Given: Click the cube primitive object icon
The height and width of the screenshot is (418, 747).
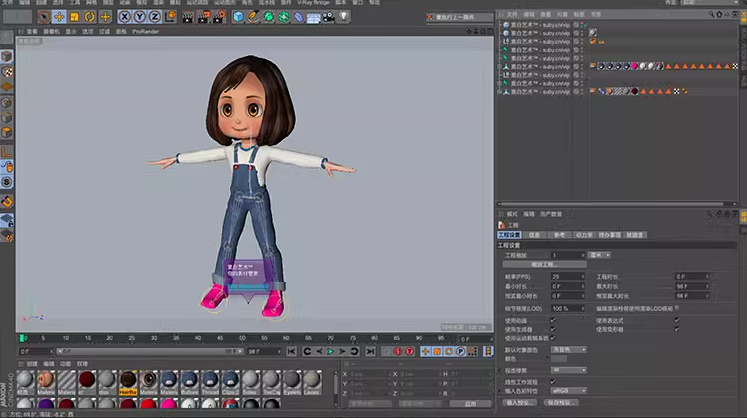Looking at the screenshot, I should click(x=239, y=17).
